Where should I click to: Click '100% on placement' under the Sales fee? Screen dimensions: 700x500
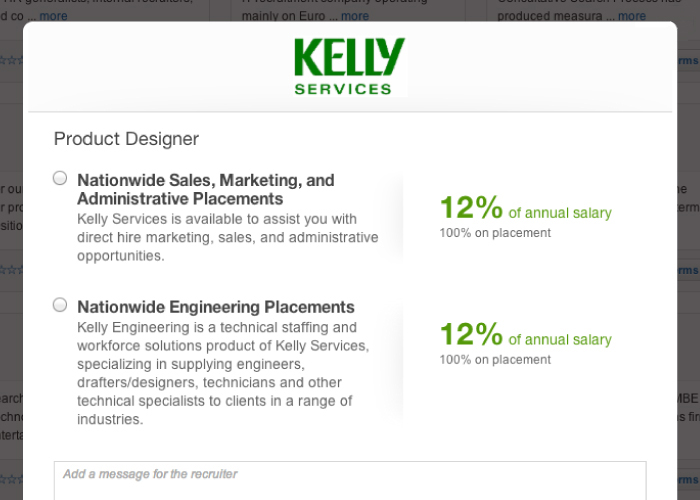(495, 233)
